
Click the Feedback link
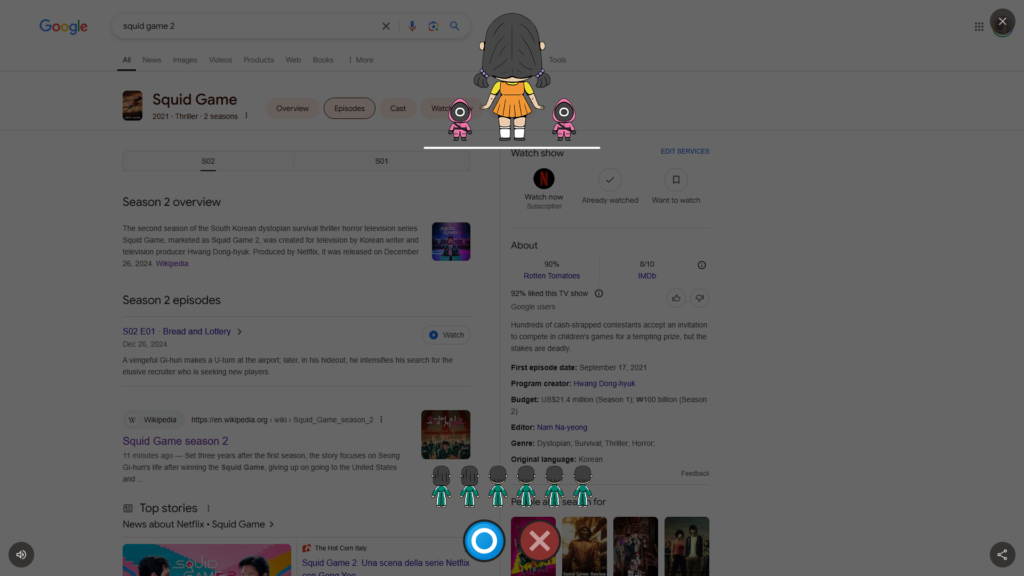[x=695, y=473]
